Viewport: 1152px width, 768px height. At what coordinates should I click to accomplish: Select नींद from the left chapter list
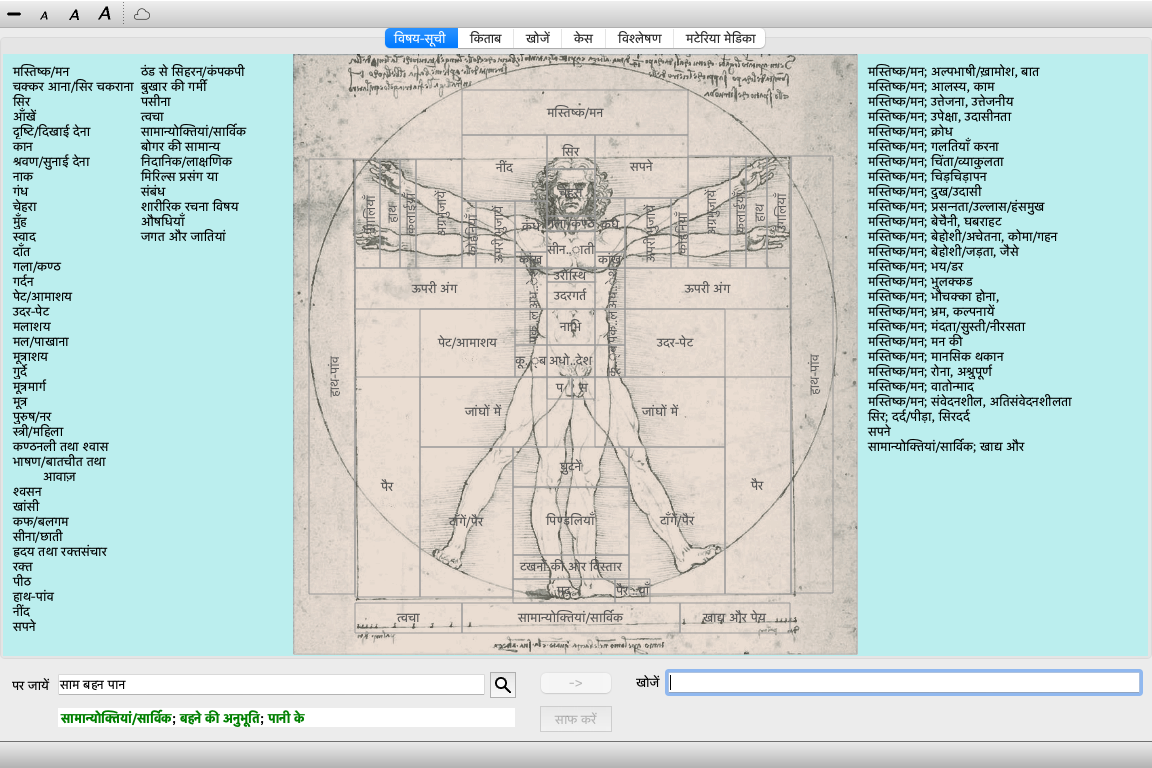[20, 612]
